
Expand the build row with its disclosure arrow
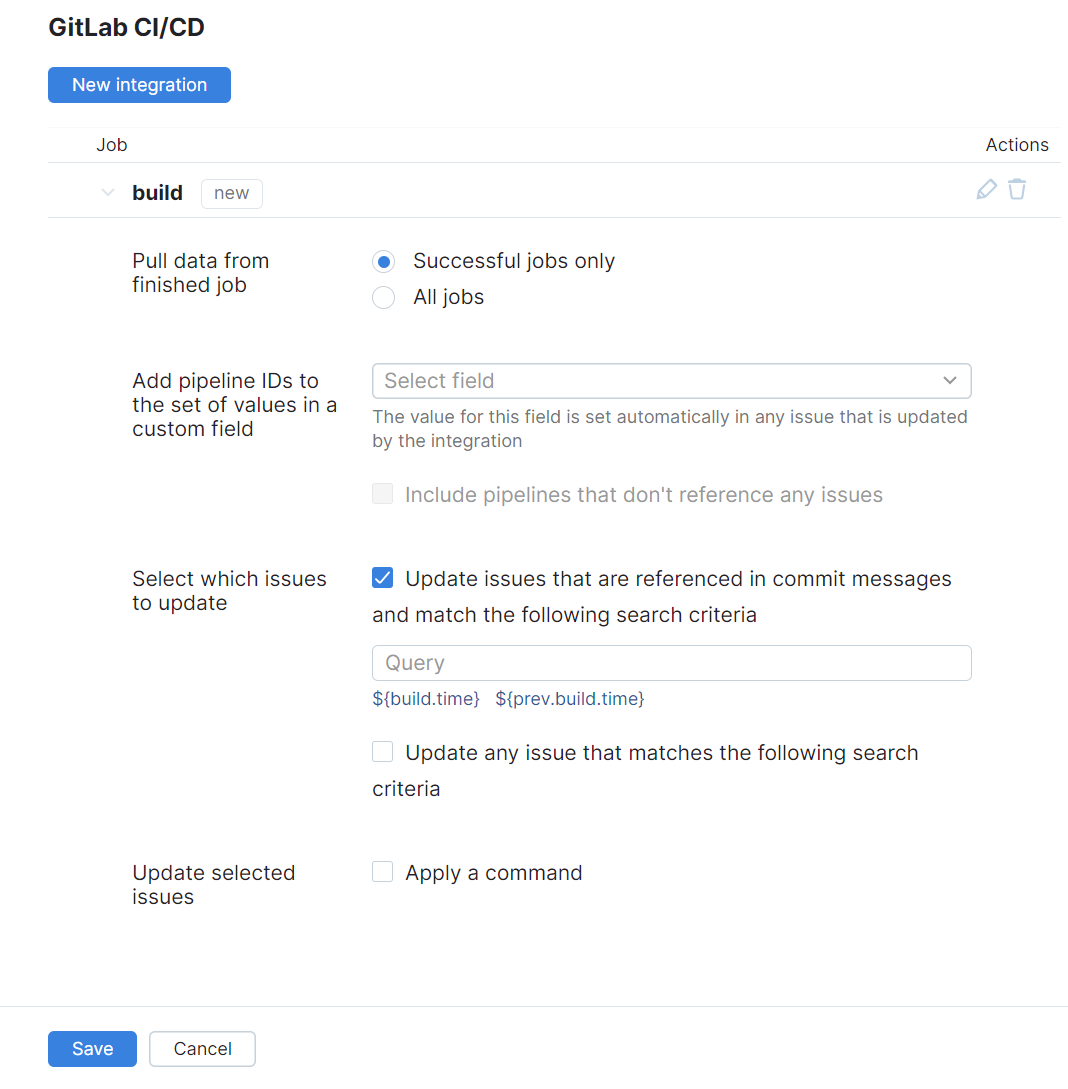[108, 192]
